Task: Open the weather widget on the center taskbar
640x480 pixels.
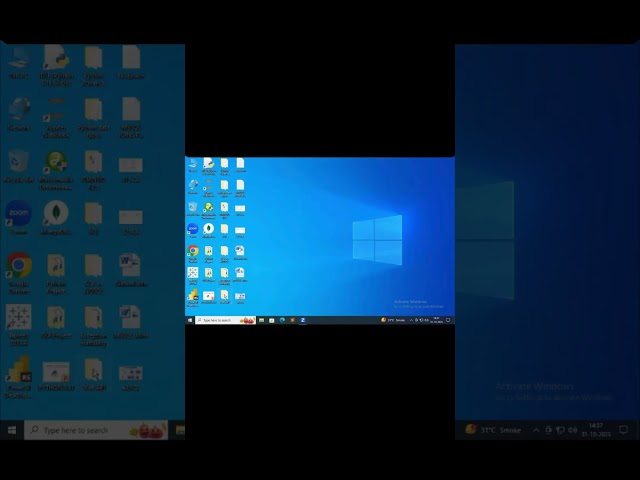Action: click(x=393, y=320)
